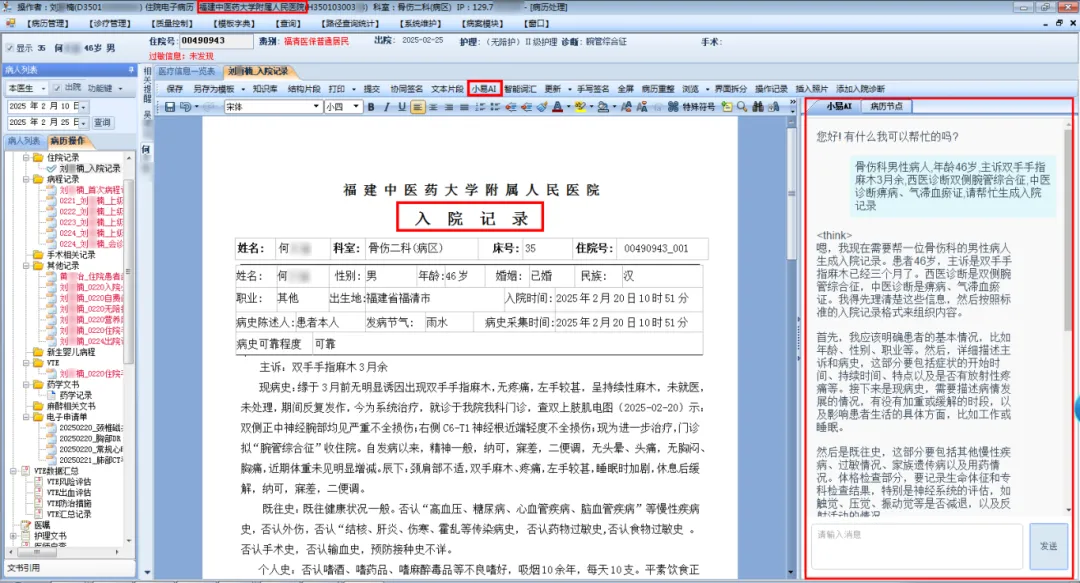Toggle underline text formatting
This screenshot has height=583, width=1080.
pos(402,107)
